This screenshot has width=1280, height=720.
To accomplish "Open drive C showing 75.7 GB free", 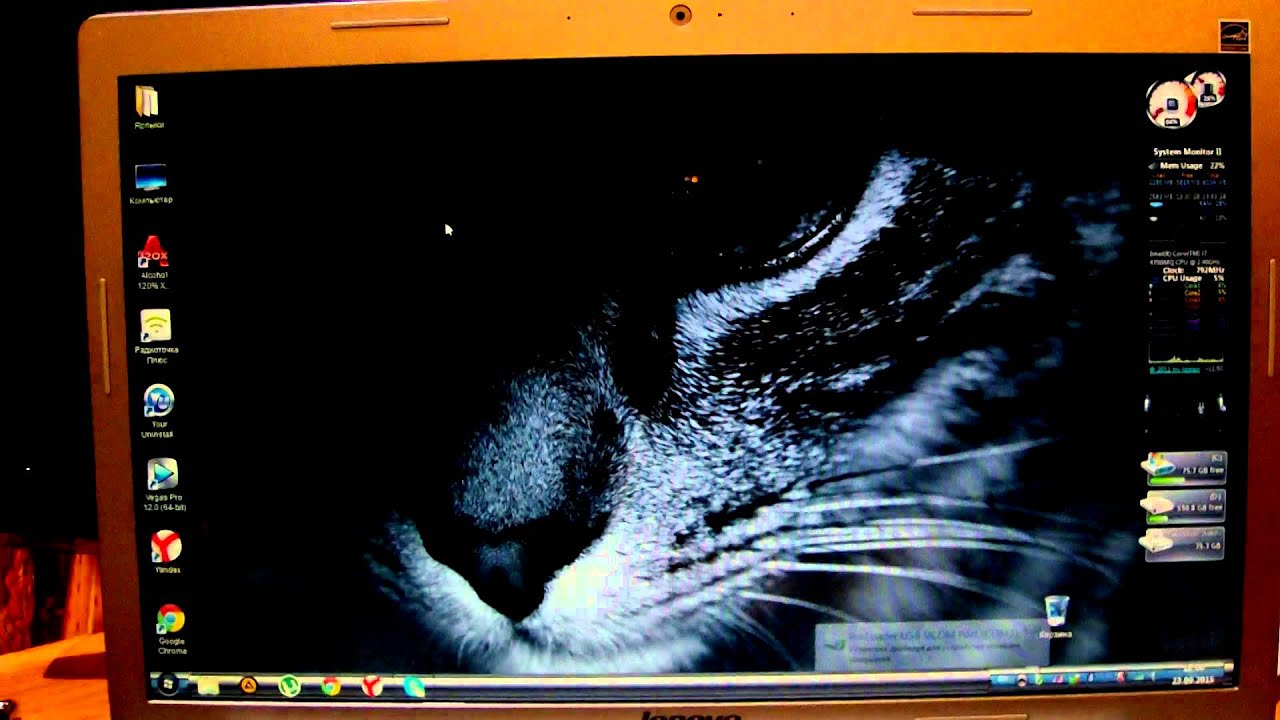I will coord(1184,467).
